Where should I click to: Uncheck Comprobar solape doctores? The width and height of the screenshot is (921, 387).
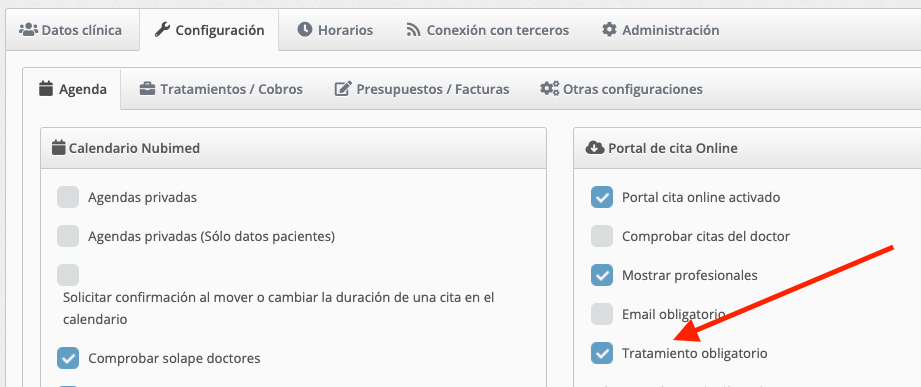point(68,358)
